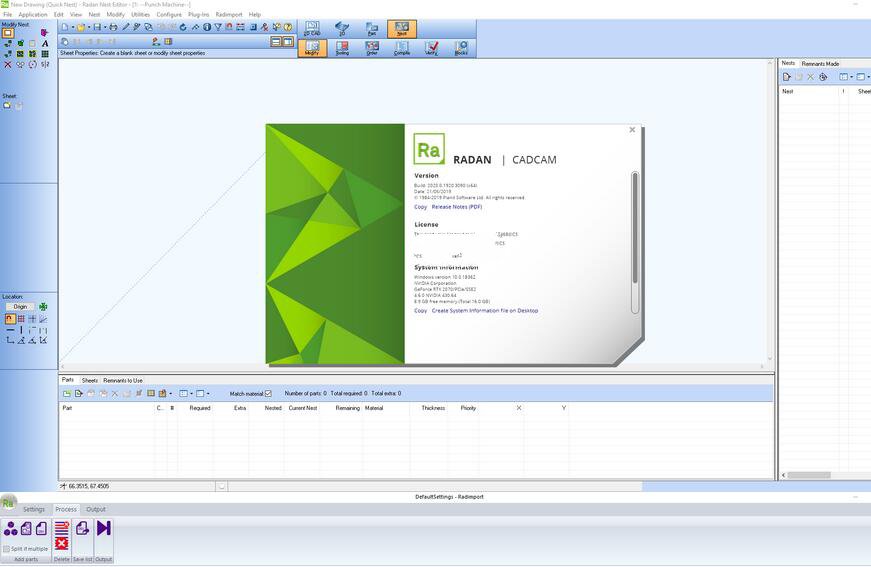Screen dimensions: 871x567
Task: Open the Radimport menu
Action: (x=229, y=14)
